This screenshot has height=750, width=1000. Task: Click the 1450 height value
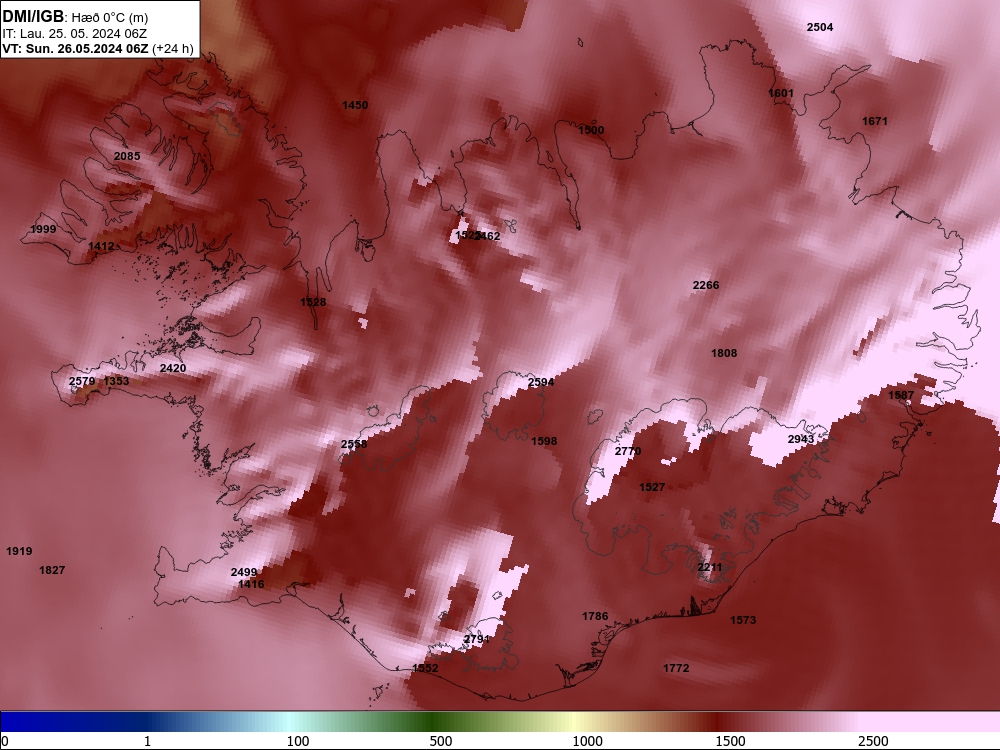tap(355, 105)
